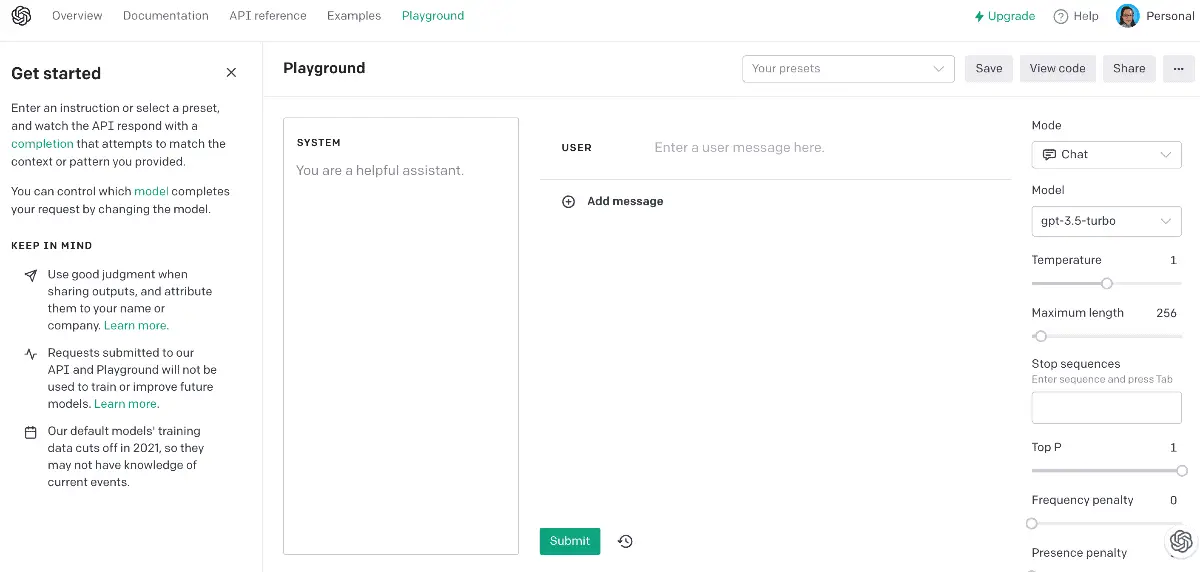Open the Help question mark icon
Image resolution: width=1200 pixels, height=572 pixels.
point(1060,16)
